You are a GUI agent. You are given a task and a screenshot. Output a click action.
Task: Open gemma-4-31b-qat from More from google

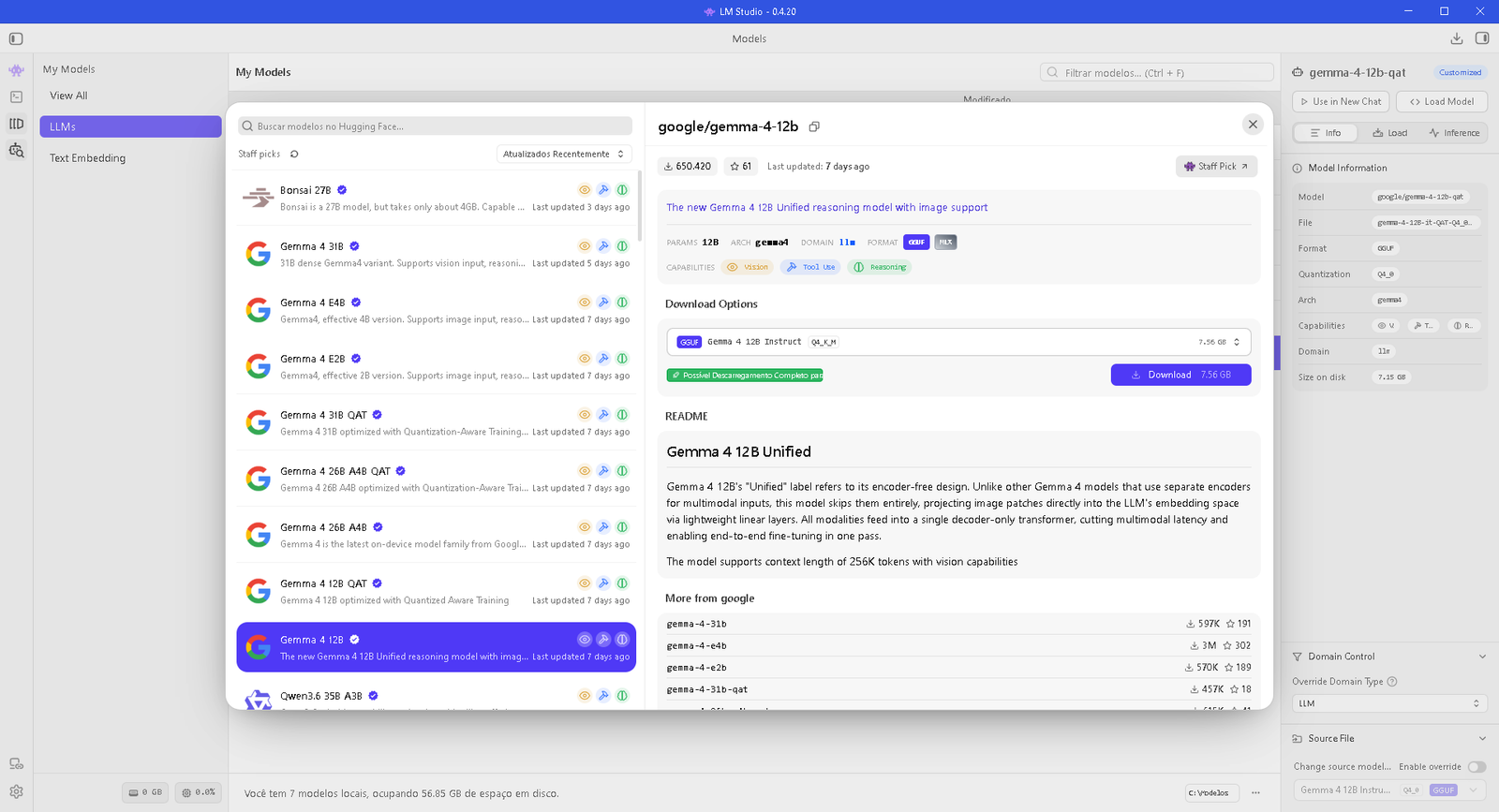point(958,689)
